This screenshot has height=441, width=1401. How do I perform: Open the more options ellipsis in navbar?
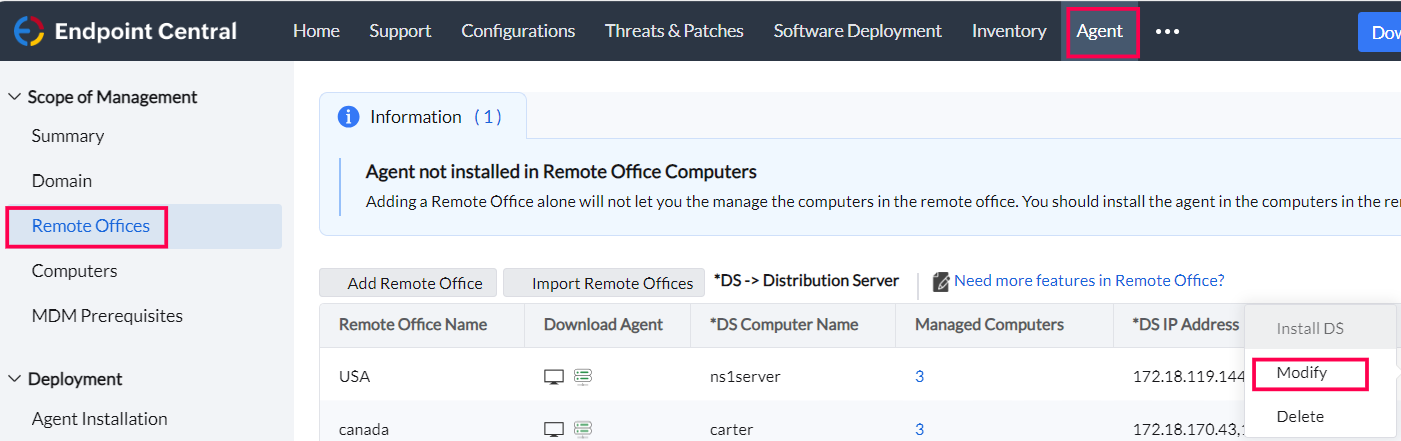click(1167, 31)
